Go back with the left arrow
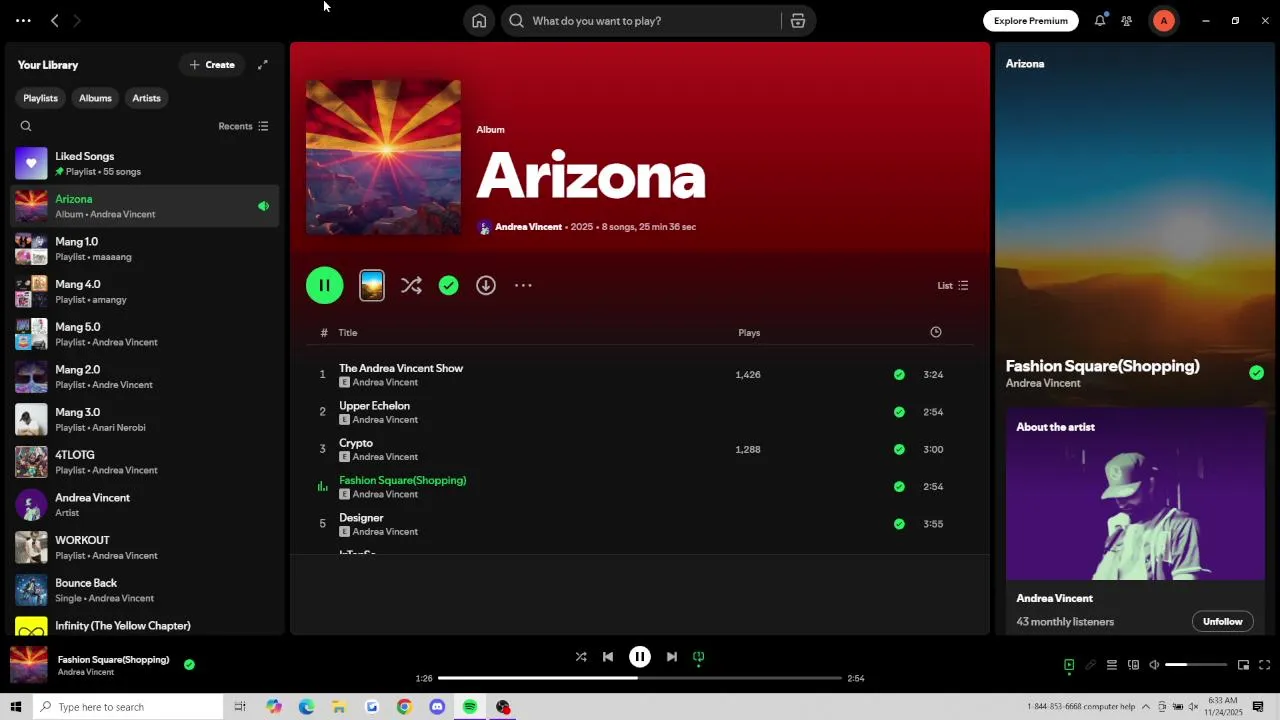 55,21
